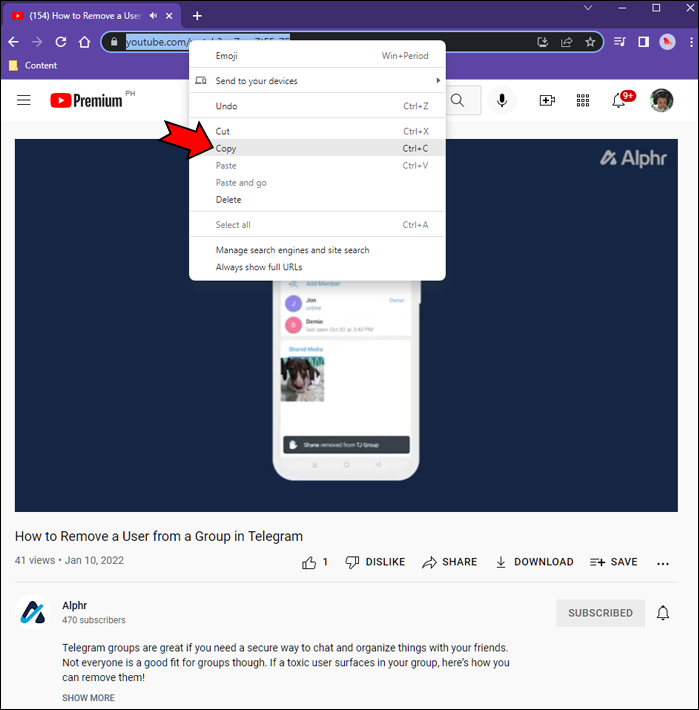Open the Alphr channel name link
The image size is (699, 710).
coord(75,605)
